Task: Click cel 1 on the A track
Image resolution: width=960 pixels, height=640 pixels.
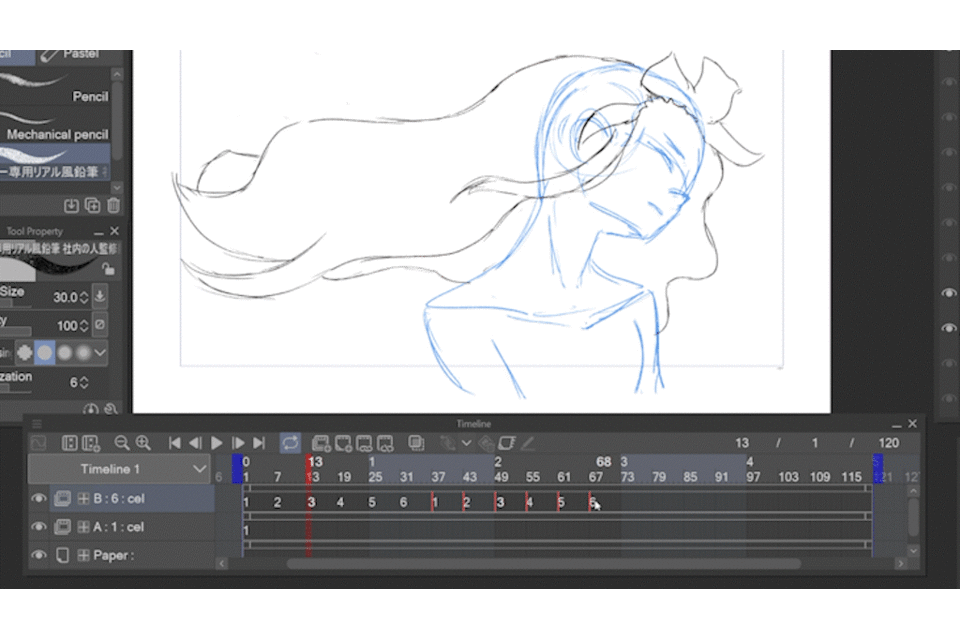Action: tap(246, 530)
